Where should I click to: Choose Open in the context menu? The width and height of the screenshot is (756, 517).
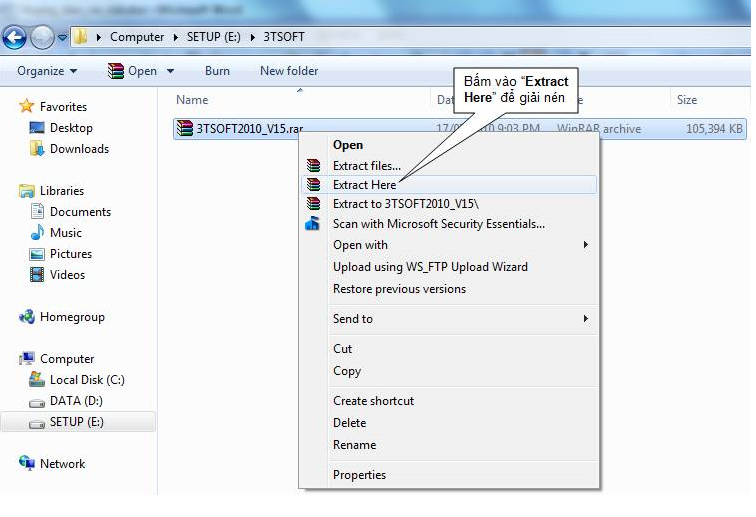448,145
